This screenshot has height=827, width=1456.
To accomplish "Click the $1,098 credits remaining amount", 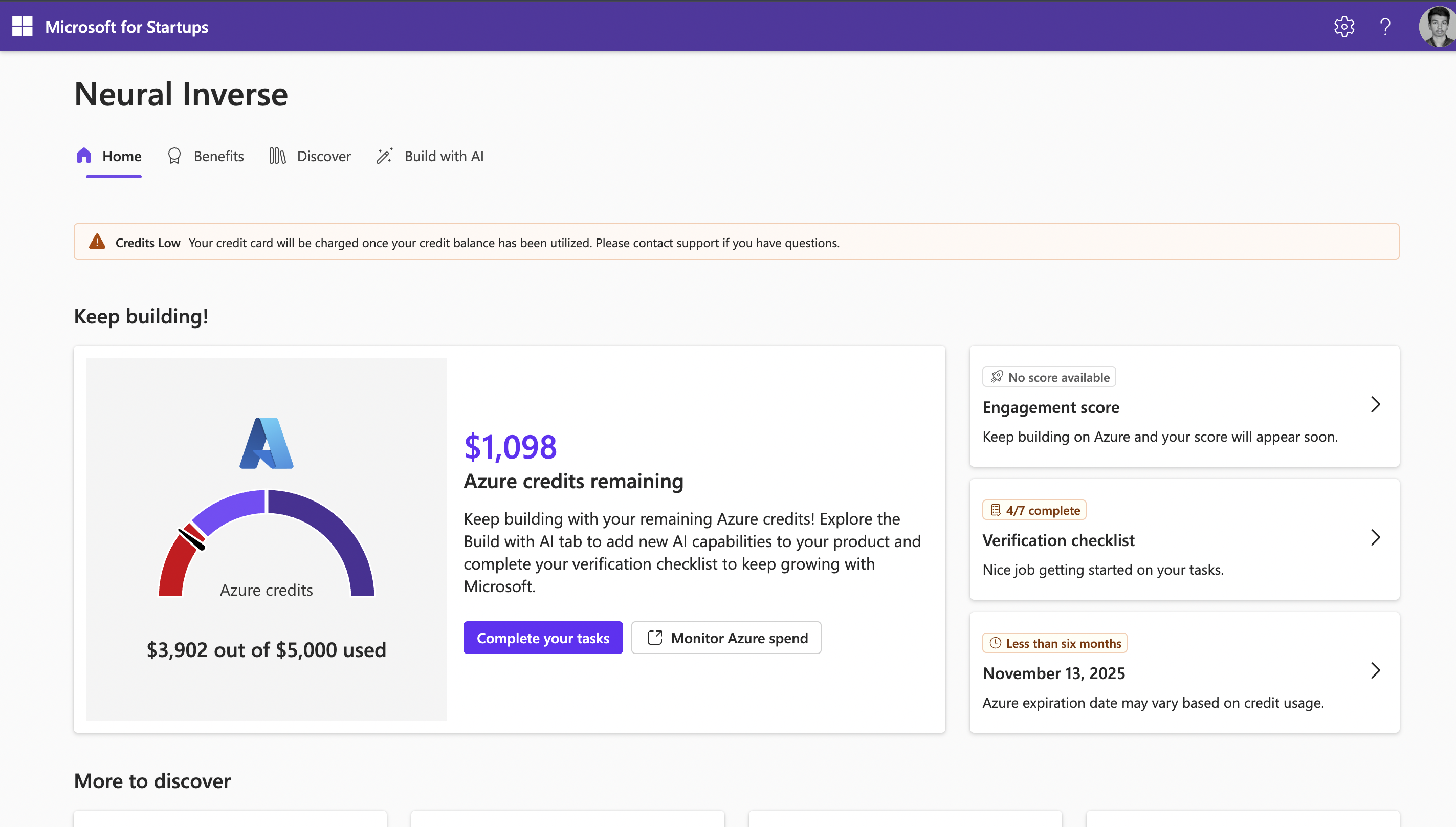I will [x=510, y=446].
